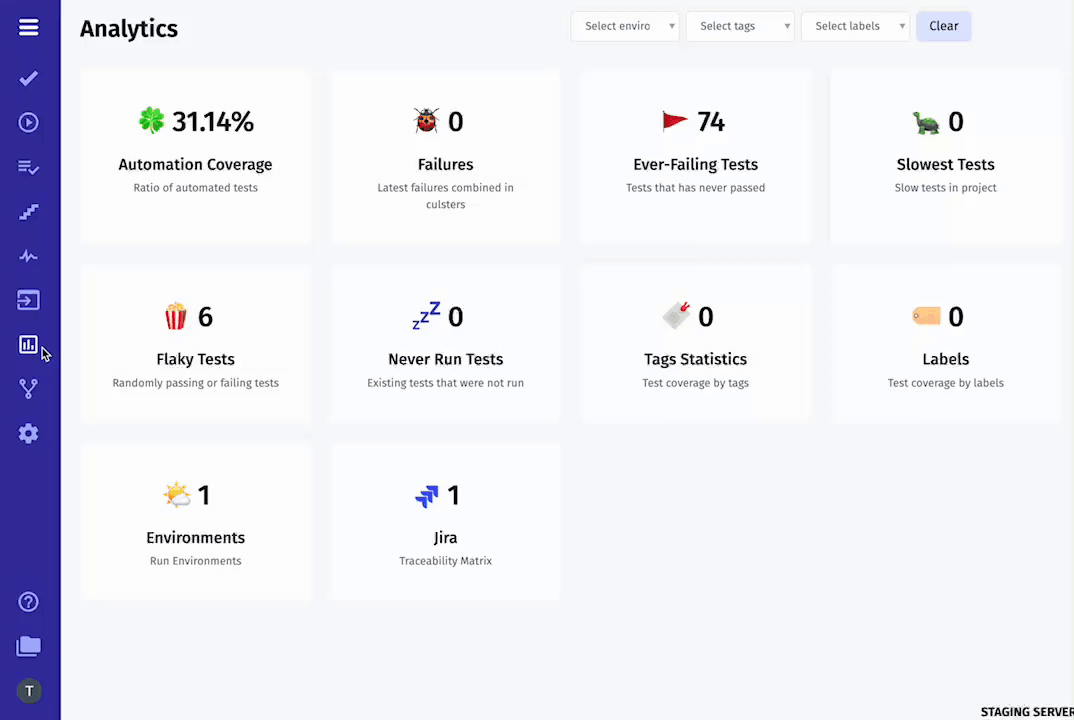Screen dimensions: 1074x720
Task: Click the Jira logo icon
Action: coord(427,495)
